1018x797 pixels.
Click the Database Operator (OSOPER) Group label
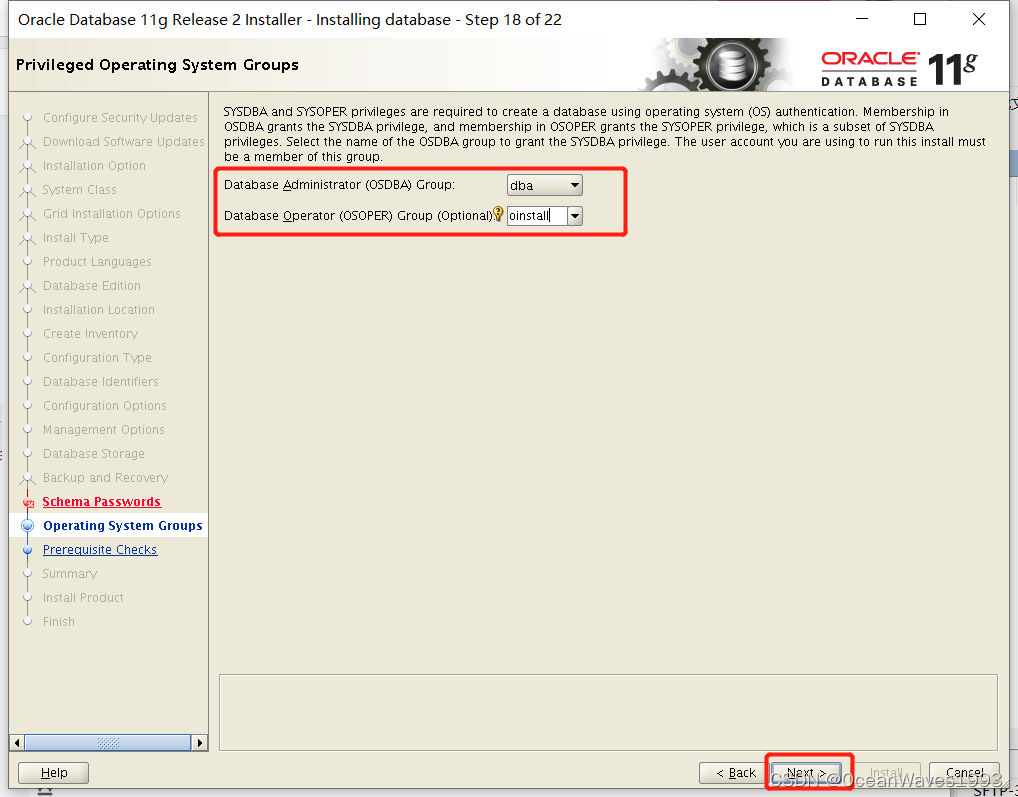pos(358,215)
